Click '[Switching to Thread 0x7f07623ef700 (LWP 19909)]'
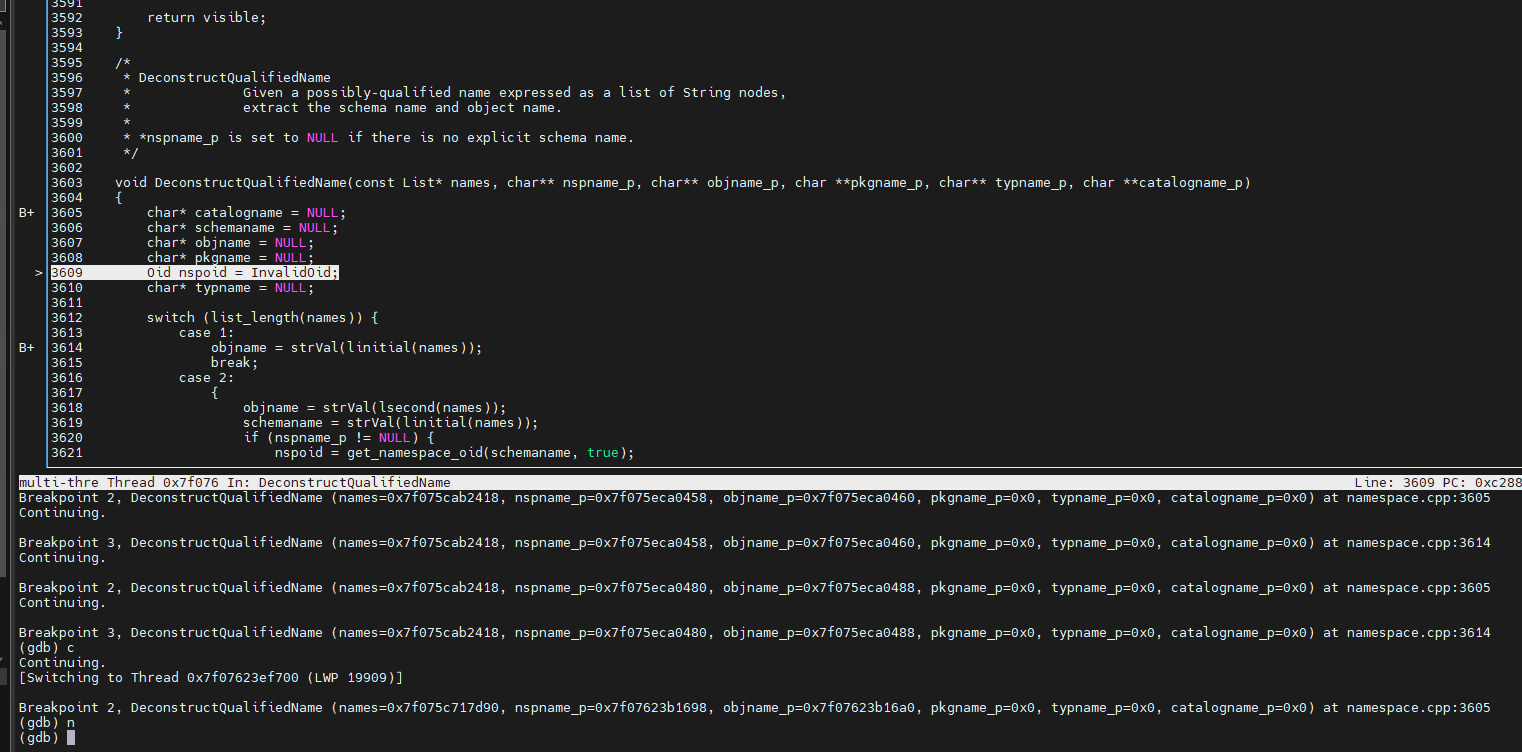Viewport: 1522px width, 752px height. click(211, 678)
